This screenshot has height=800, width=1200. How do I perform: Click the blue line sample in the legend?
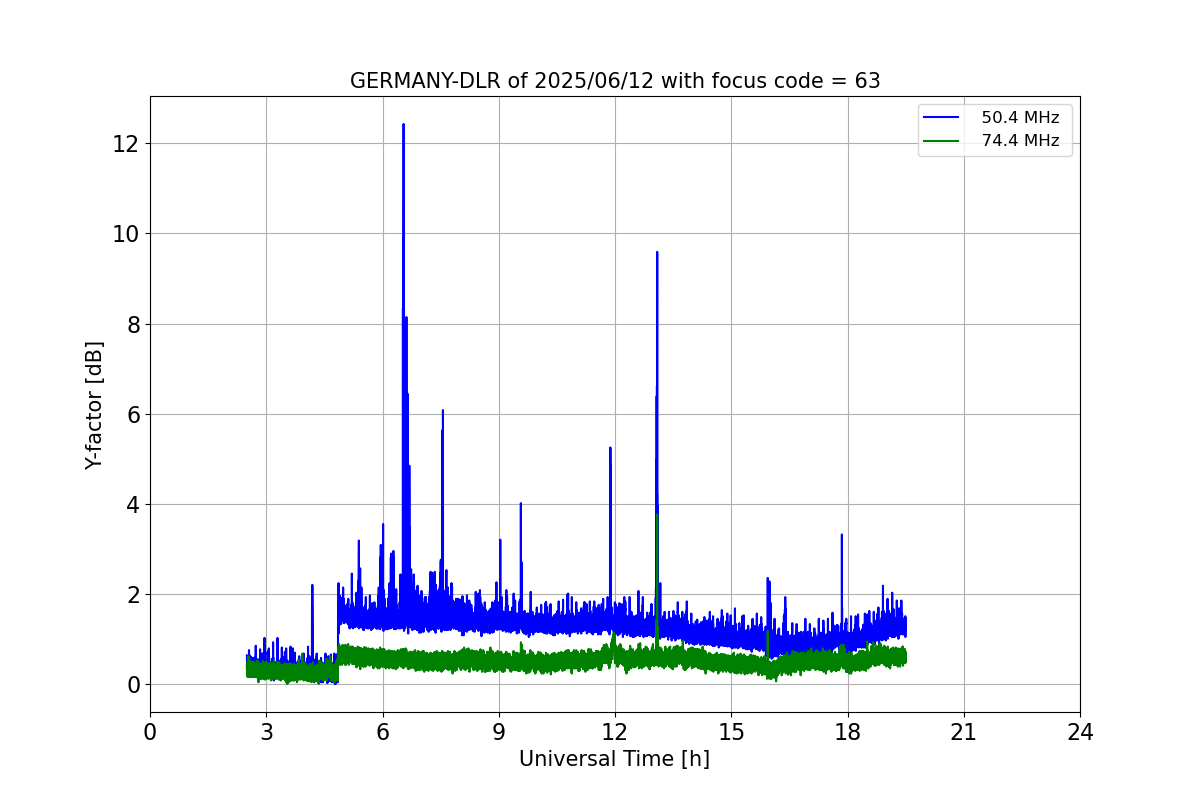pyautogui.click(x=943, y=118)
